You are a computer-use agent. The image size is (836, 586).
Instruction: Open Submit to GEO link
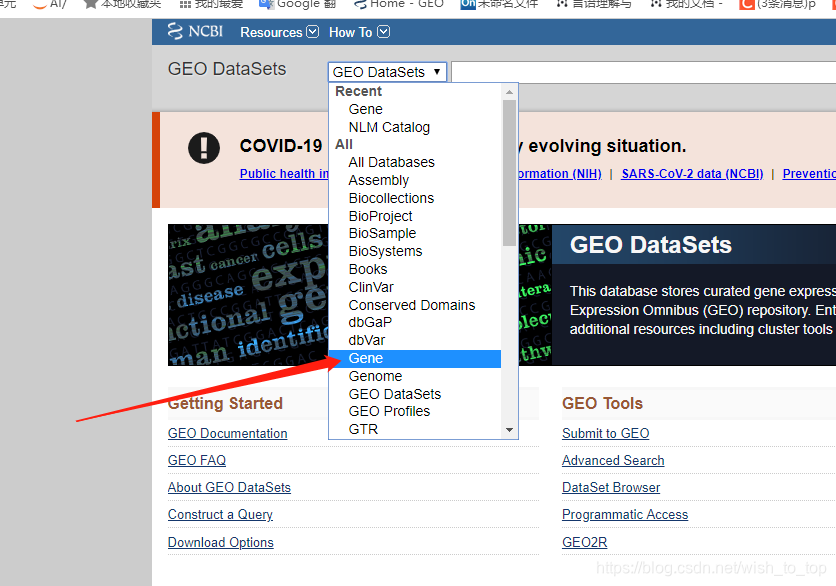click(x=605, y=434)
